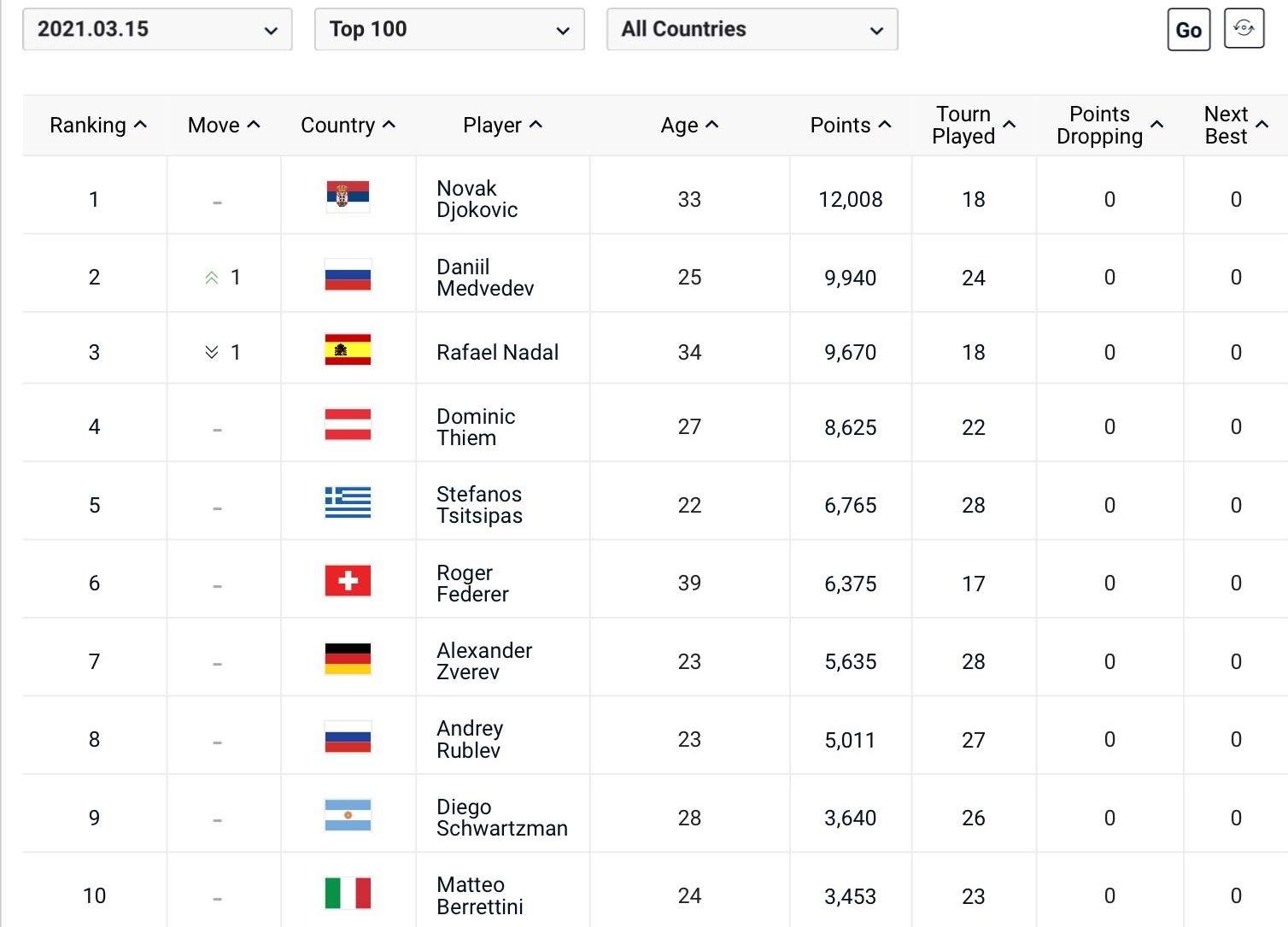Click the Austria flag in Thiem row
Viewport: 1288px width, 927px height.
click(348, 425)
